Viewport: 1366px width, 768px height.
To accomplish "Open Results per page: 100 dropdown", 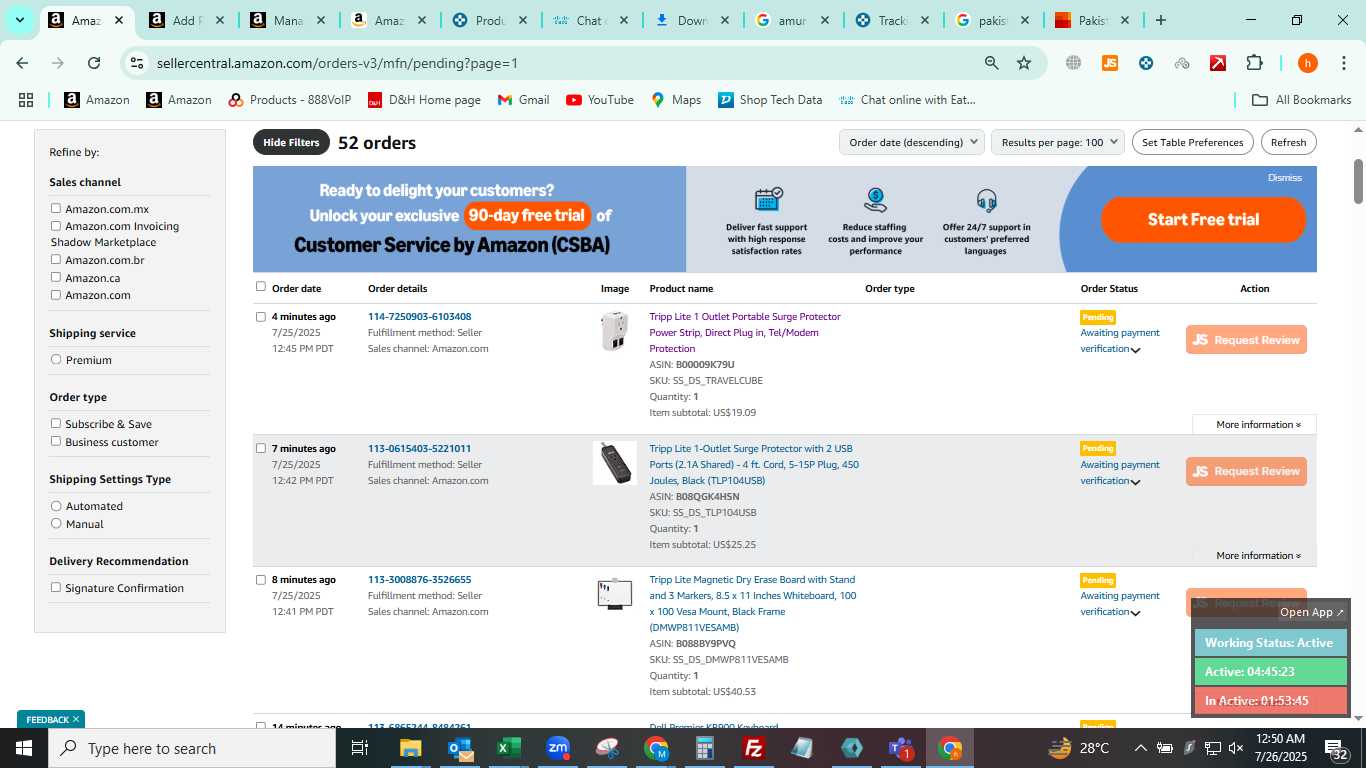I will coord(1058,142).
